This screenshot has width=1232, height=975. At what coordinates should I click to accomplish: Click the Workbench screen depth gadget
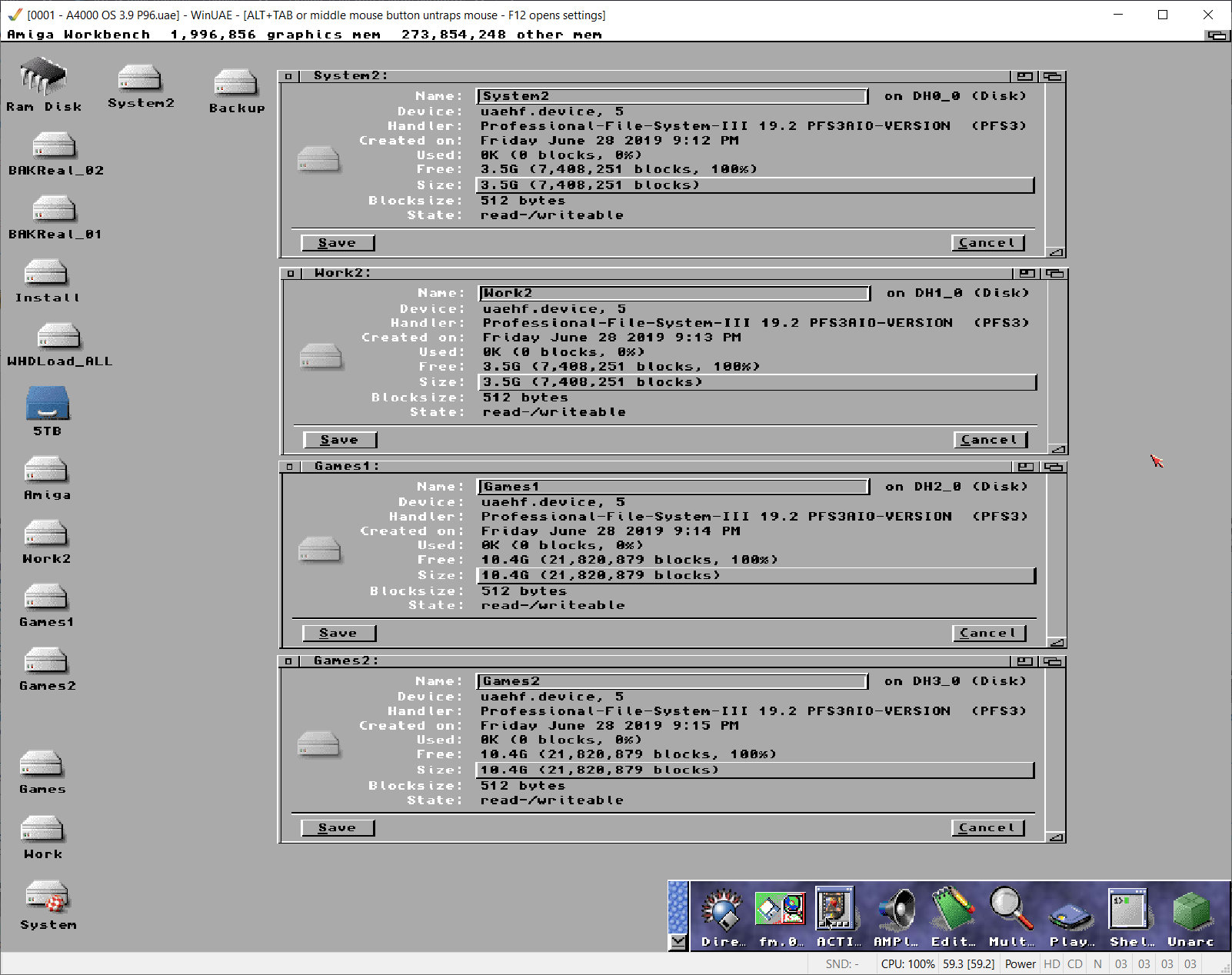click(1217, 35)
